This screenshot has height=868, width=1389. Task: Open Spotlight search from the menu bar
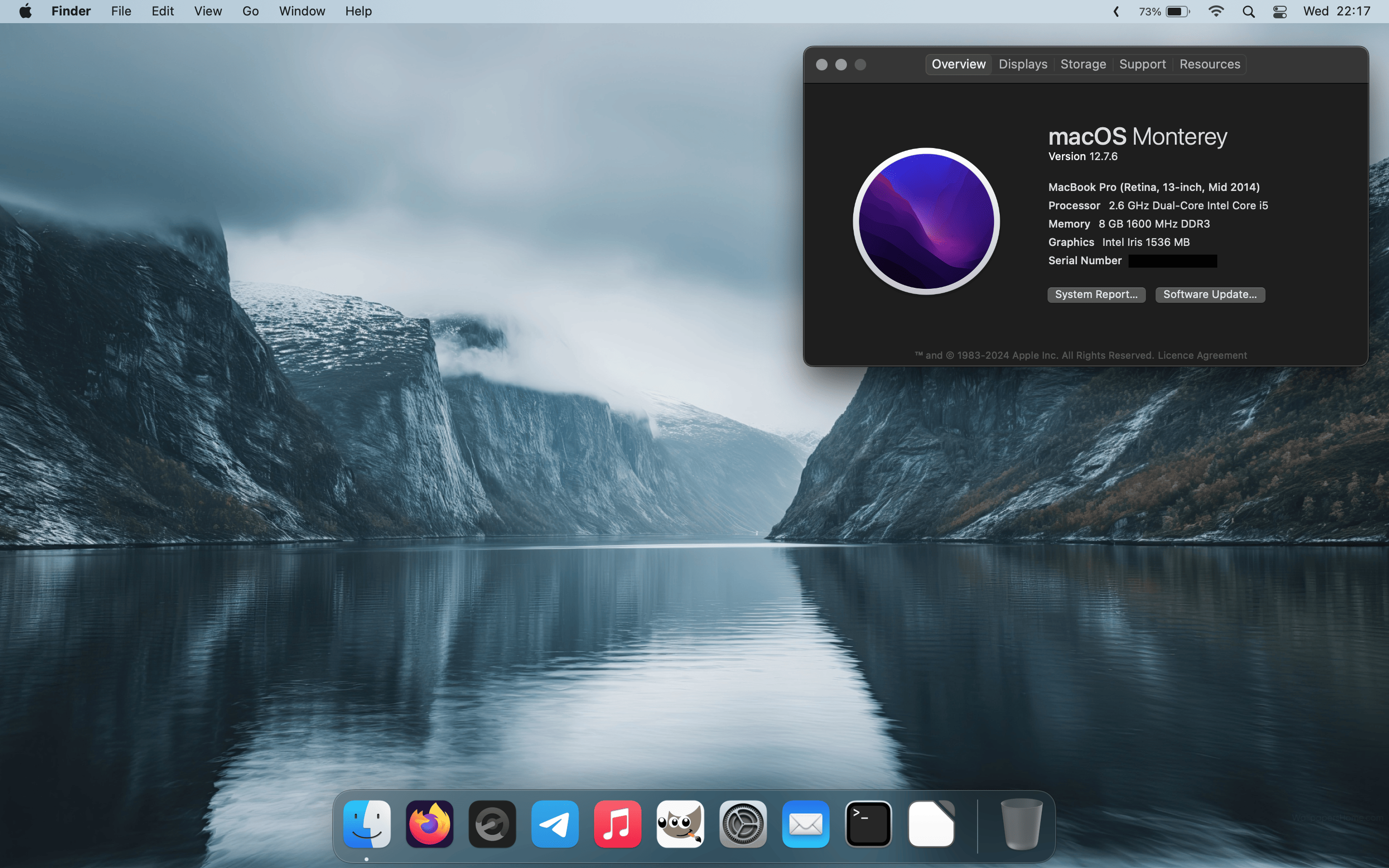[x=1248, y=12]
